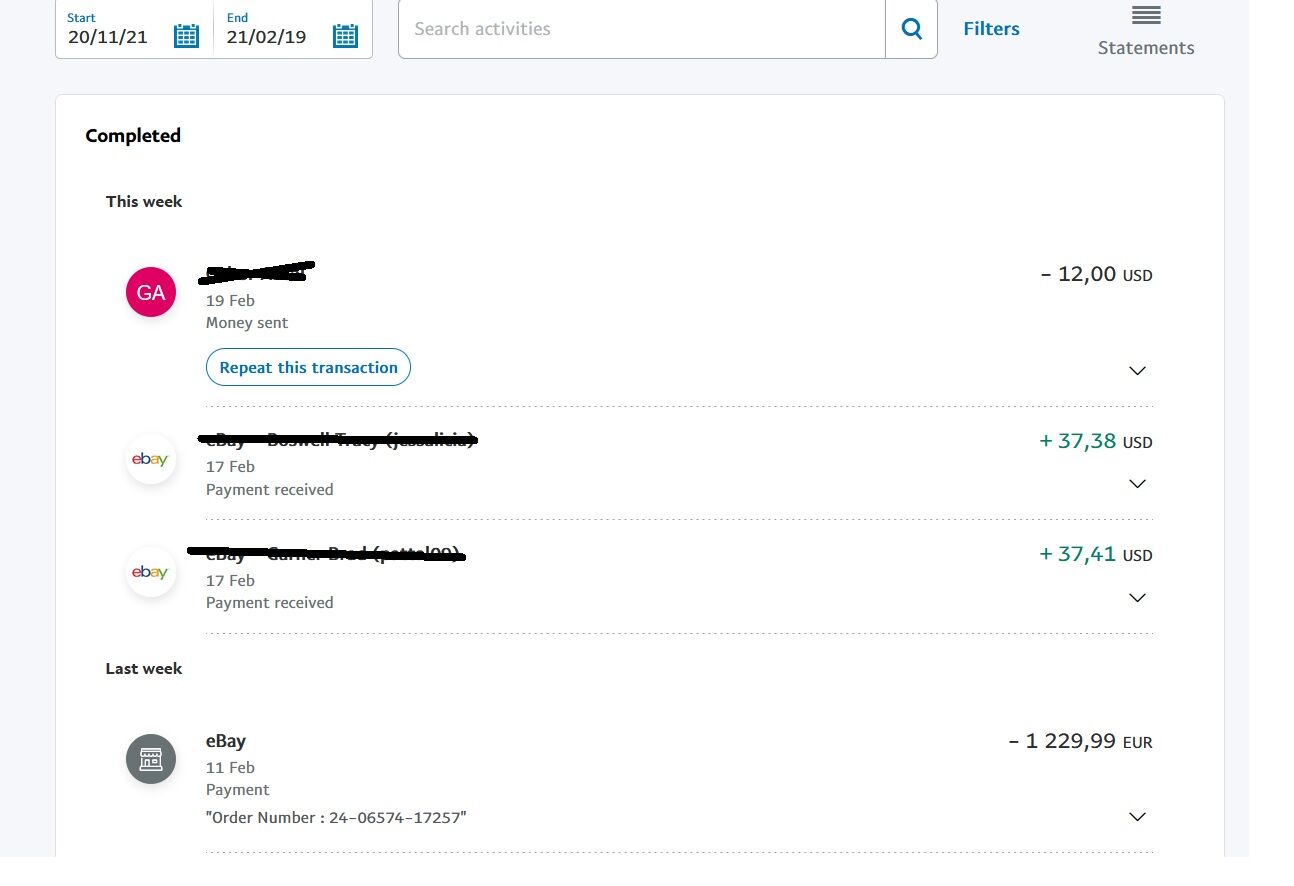This screenshot has height=886, width=1294.
Task: Open Statements label text
Action: 1146,48
